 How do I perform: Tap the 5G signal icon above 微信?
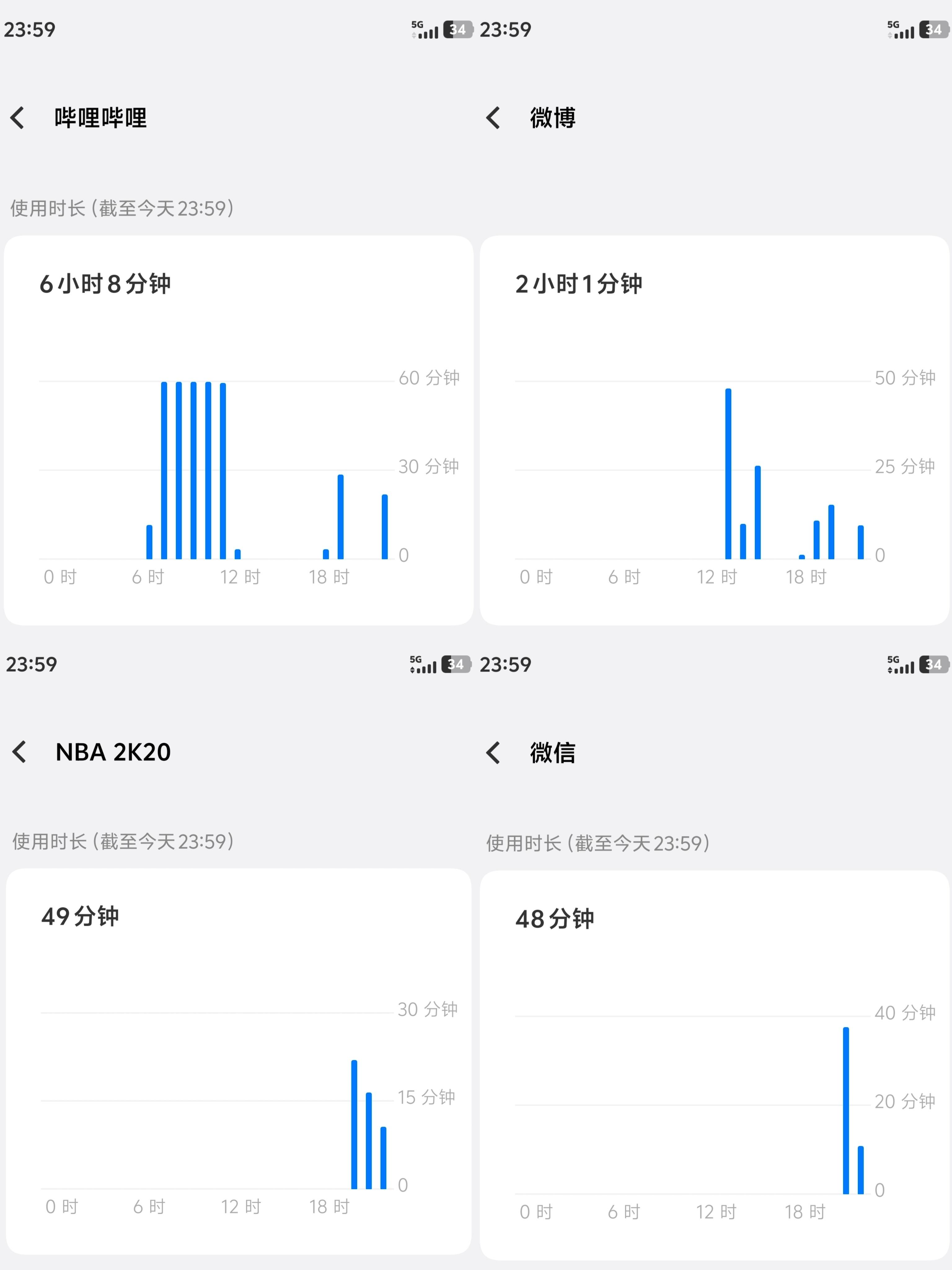click(x=901, y=665)
